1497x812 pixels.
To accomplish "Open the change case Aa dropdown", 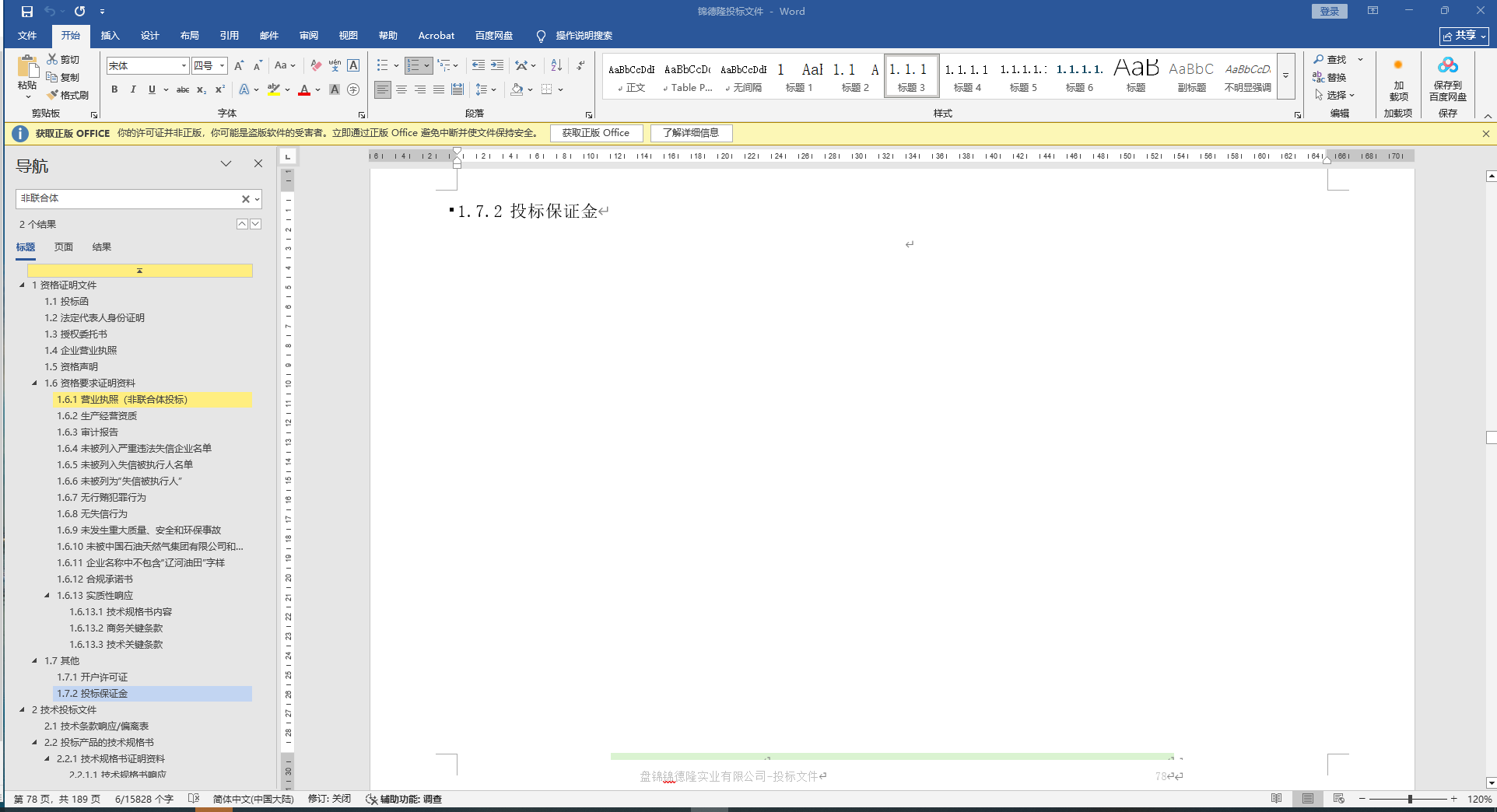I will tap(285, 66).
